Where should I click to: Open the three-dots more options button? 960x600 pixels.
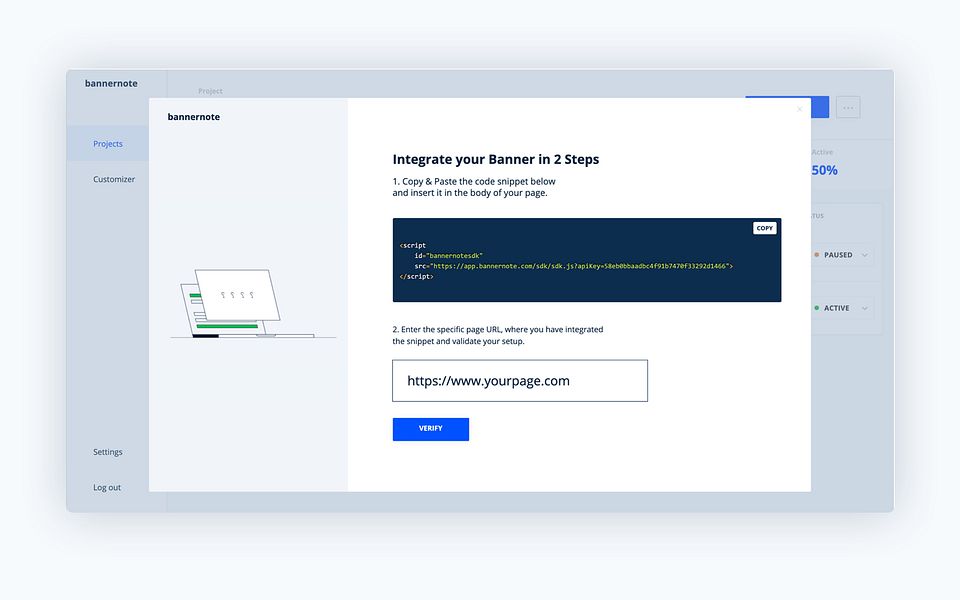848,108
